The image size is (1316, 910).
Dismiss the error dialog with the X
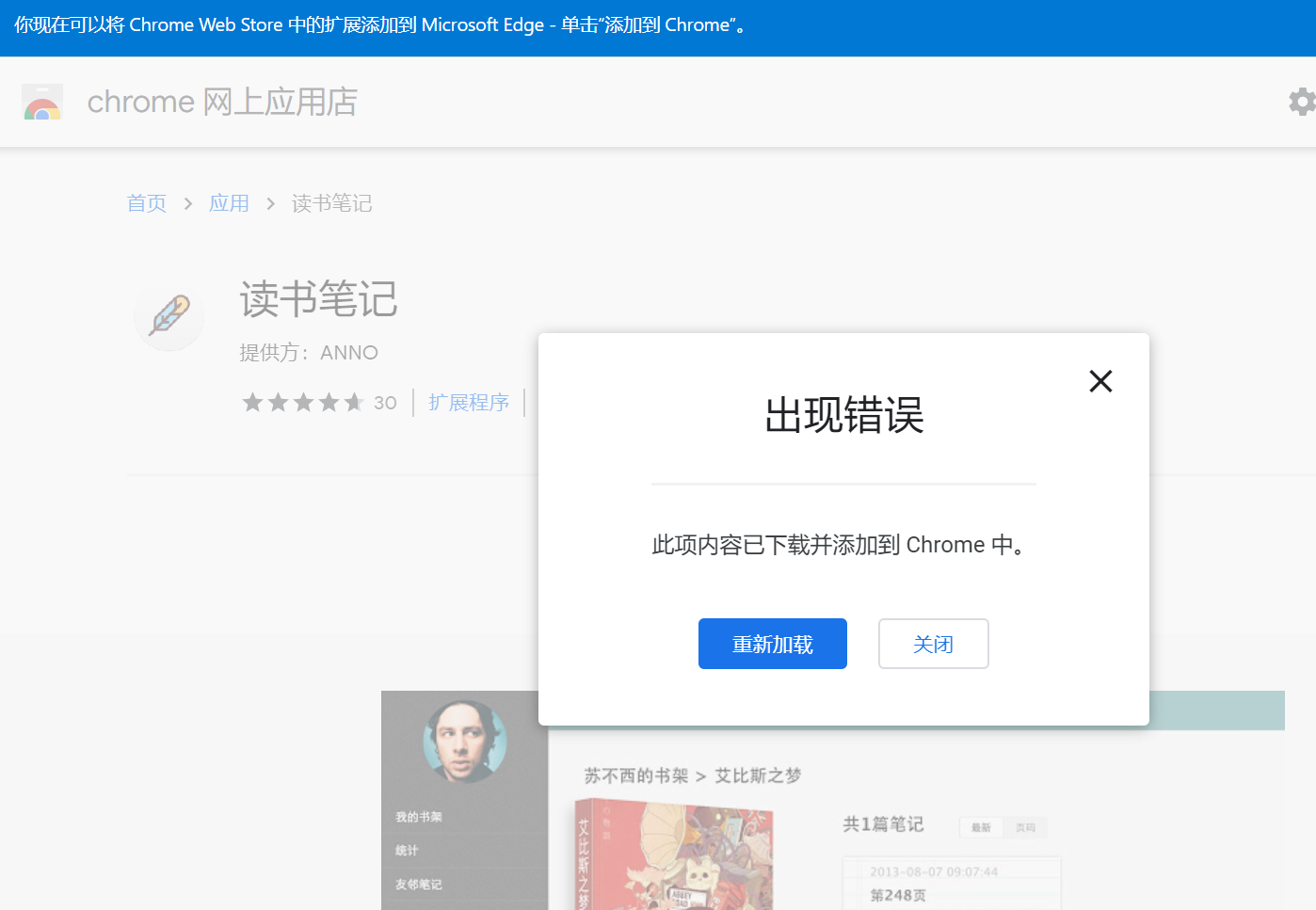pos(1100,381)
